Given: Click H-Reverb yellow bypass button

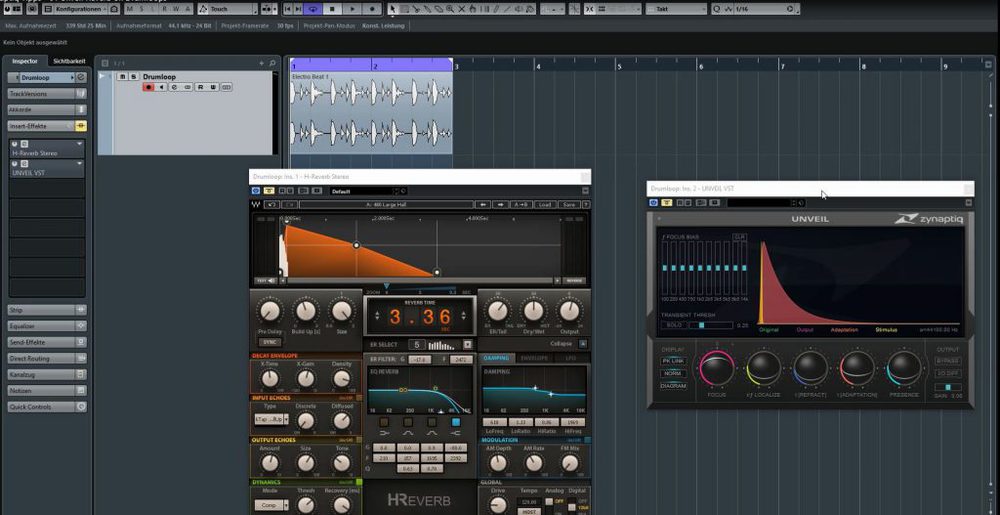Looking at the screenshot, I should pyautogui.click(x=269, y=191).
